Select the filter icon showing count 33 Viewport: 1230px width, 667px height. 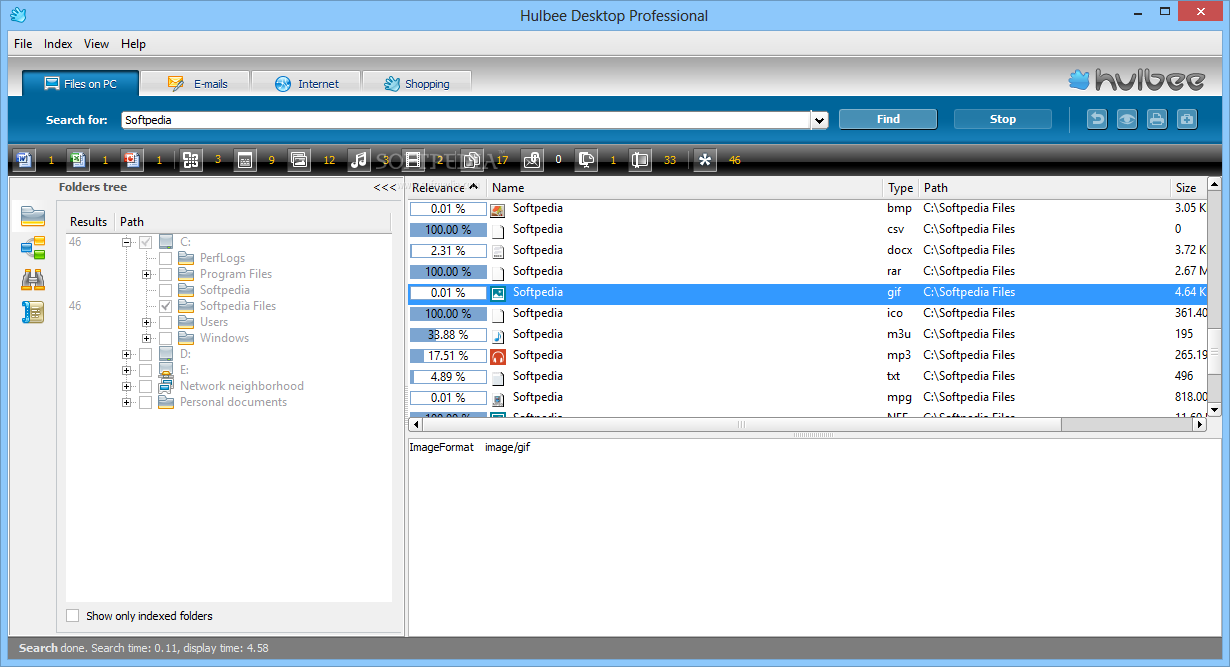click(x=641, y=159)
